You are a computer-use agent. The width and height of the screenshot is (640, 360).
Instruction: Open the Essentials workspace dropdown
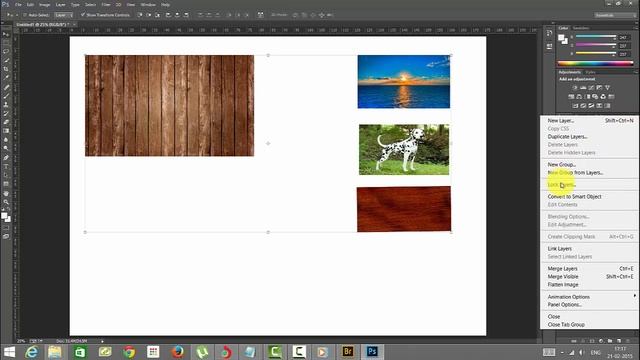pyautogui.click(x=615, y=15)
